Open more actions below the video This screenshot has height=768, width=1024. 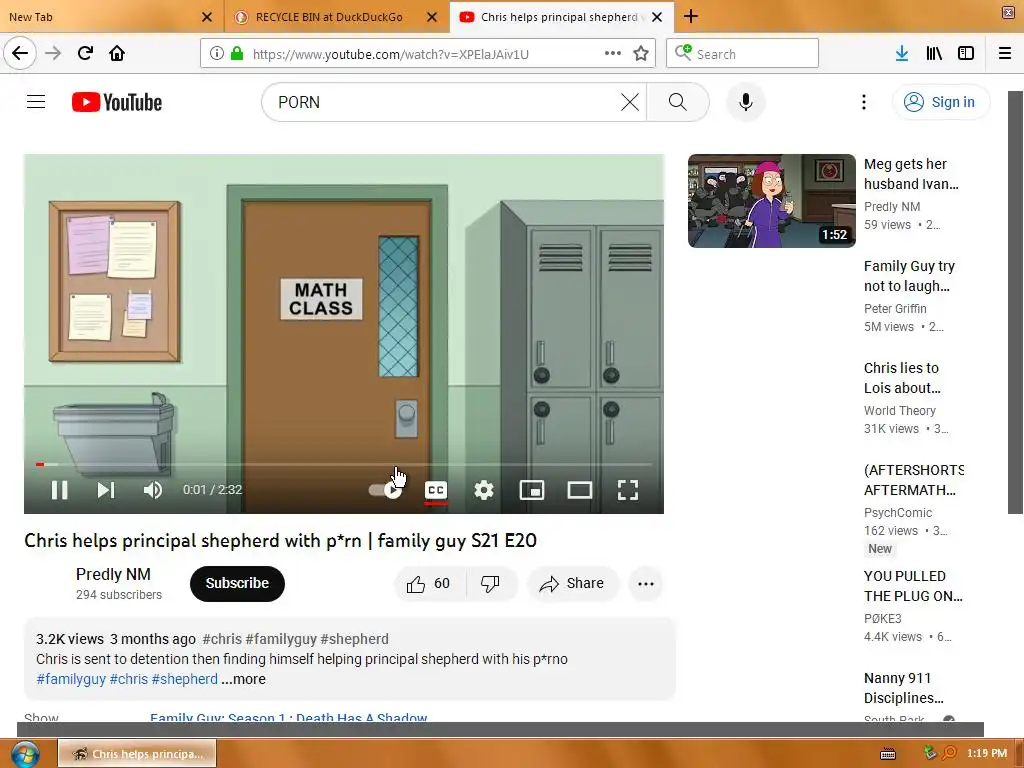pos(646,584)
